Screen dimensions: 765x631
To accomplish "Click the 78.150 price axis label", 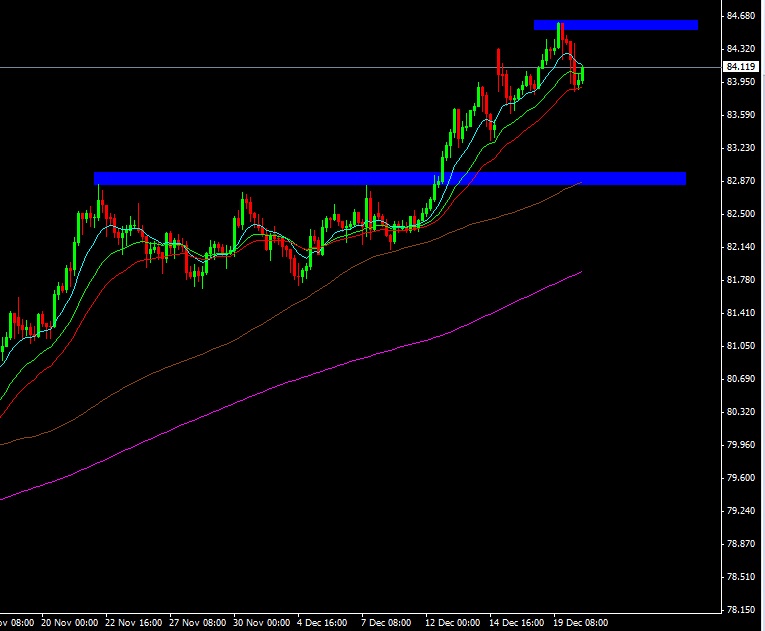I will point(741,610).
